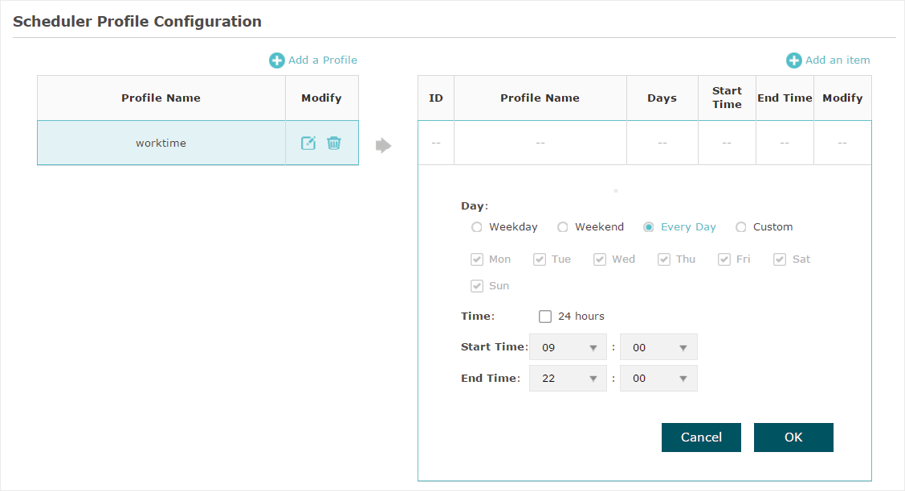Screen dimensions: 905x491
Task: Click the Cancel button
Action: click(x=701, y=437)
